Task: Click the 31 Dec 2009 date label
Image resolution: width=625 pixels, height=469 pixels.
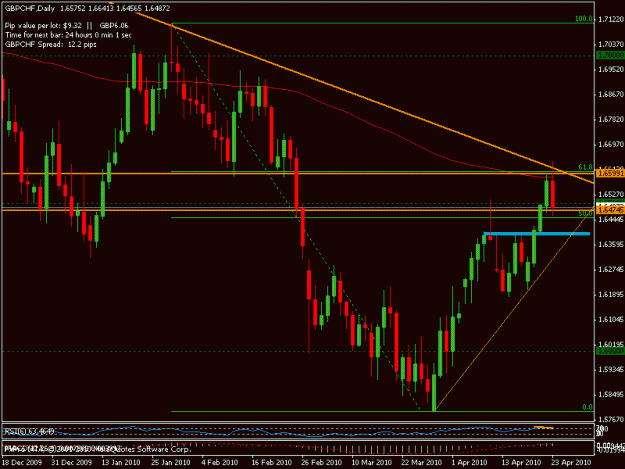Action: [x=72, y=462]
